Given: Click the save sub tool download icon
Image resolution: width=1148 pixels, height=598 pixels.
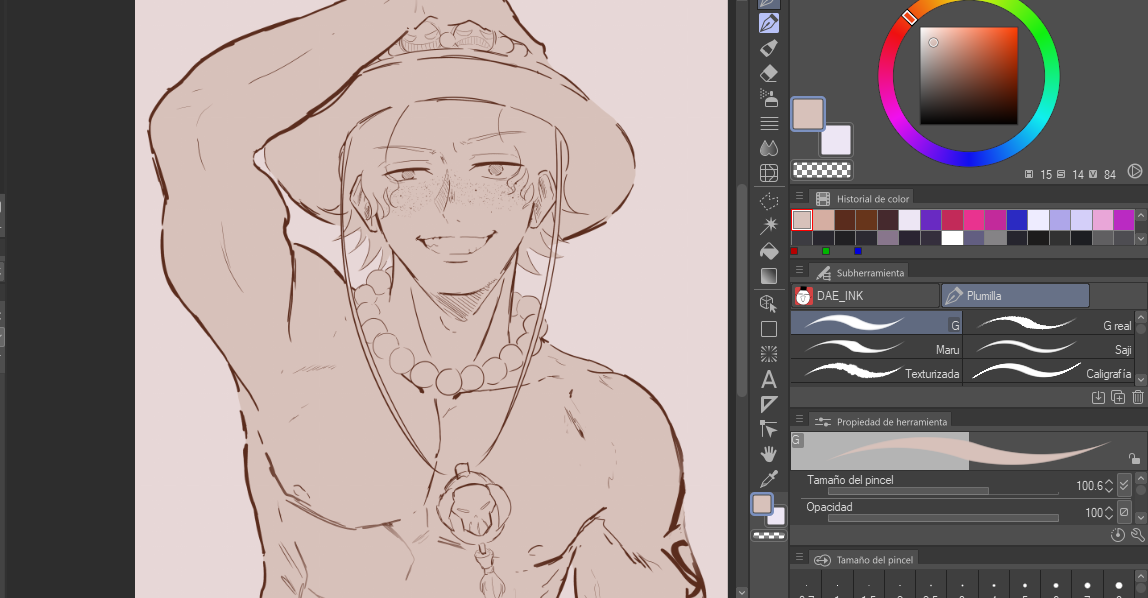Looking at the screenshot, I should pos(1097,397).
